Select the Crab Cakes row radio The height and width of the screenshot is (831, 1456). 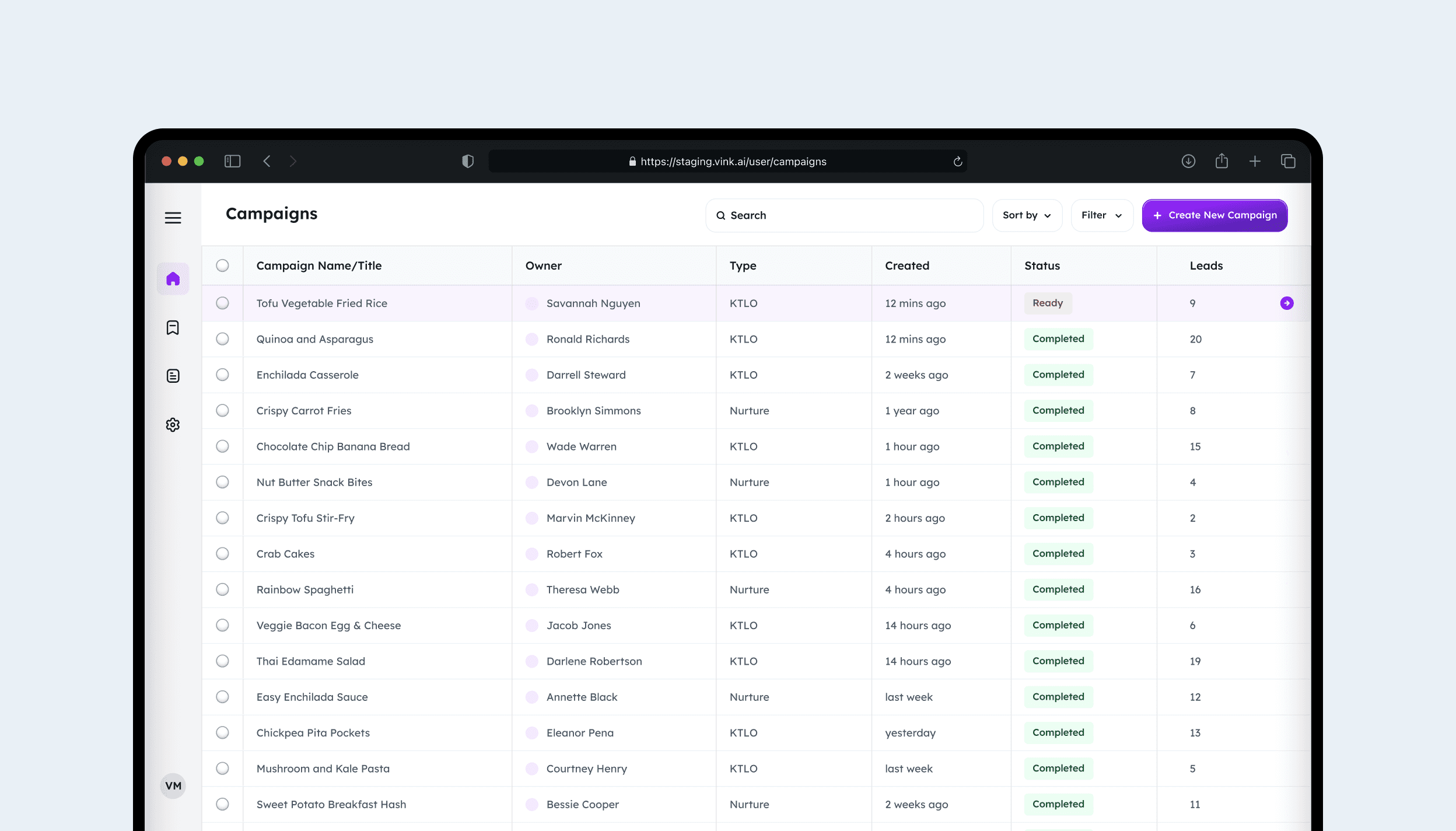tap(222, 554)
